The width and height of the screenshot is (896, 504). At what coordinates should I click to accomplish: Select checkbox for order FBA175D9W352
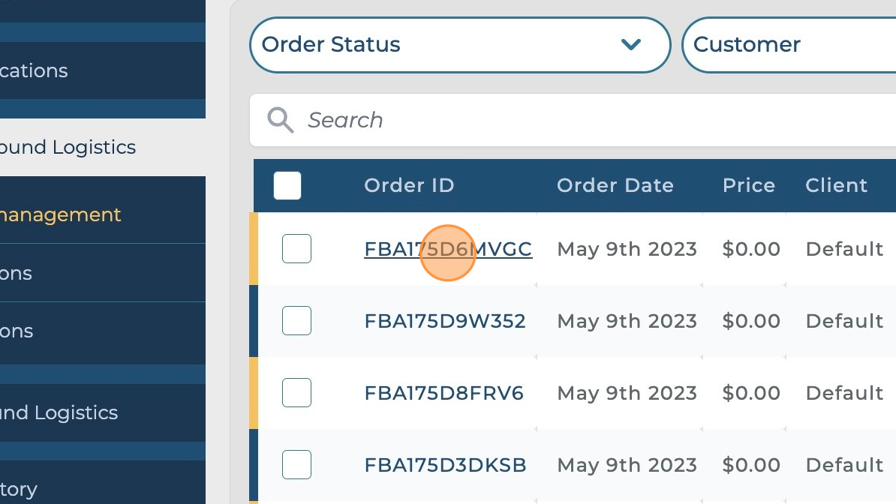click(x=297, y=321)
